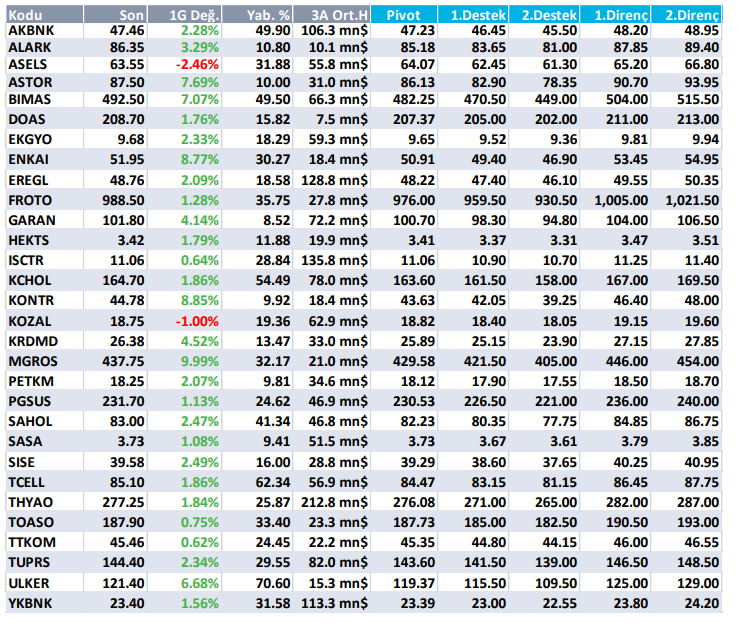Select the AKBNK stock code
Image resolution: width=741 pixels, height=626 pixels.
pyautogui.click(x=29, y=32)
